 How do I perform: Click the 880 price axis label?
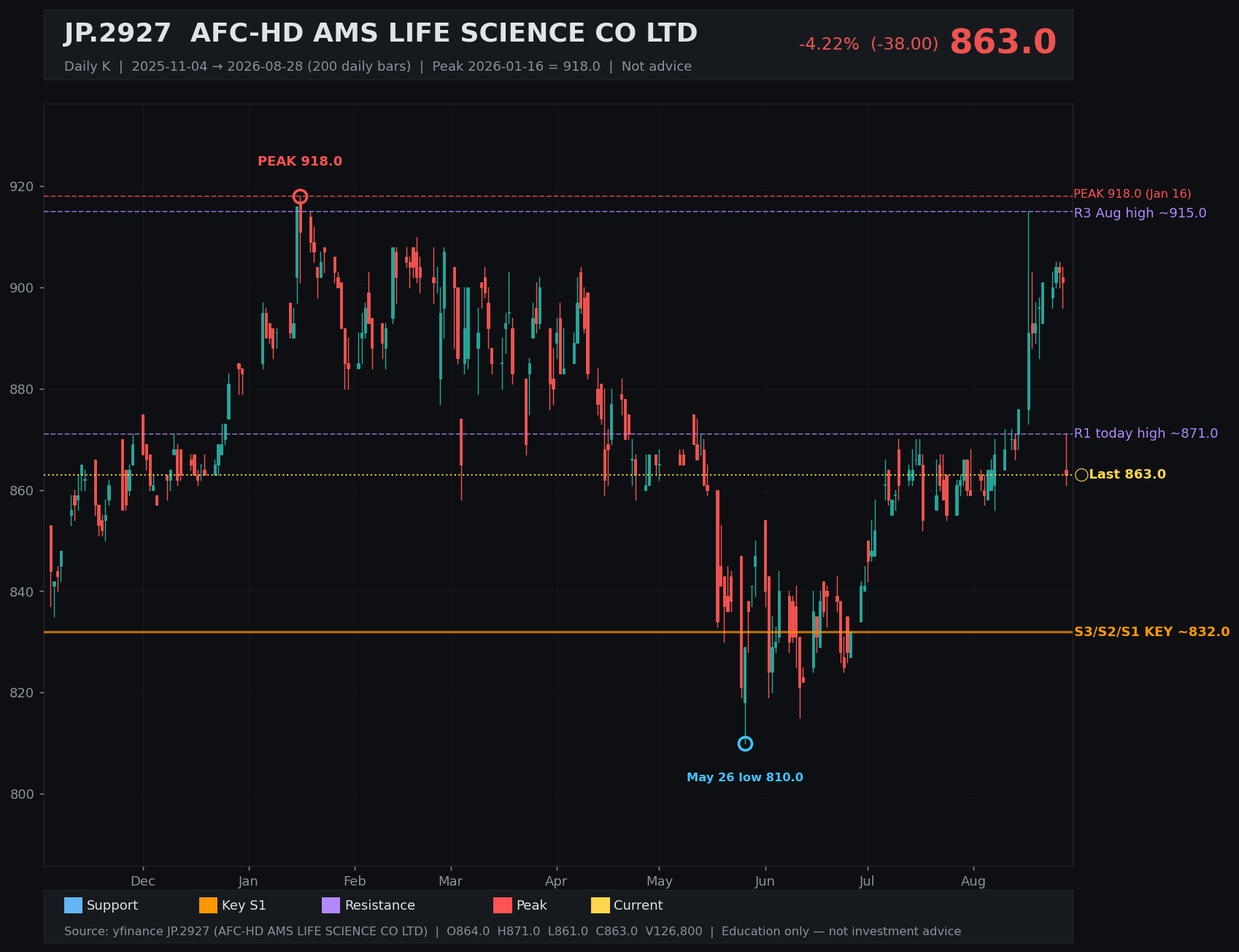pos(22,390)
